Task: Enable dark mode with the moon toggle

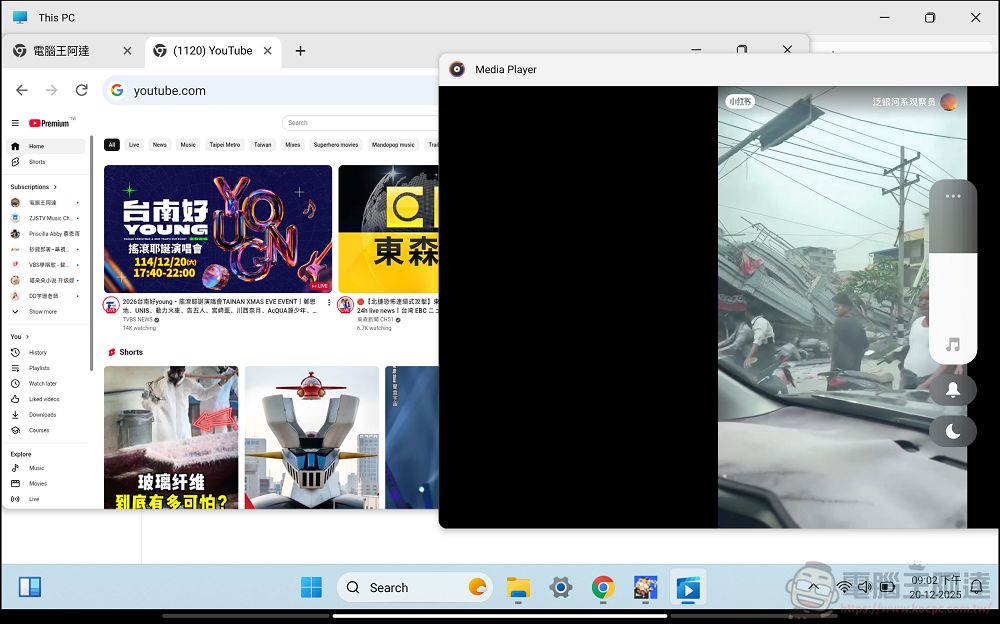Action: coord(953,431)
